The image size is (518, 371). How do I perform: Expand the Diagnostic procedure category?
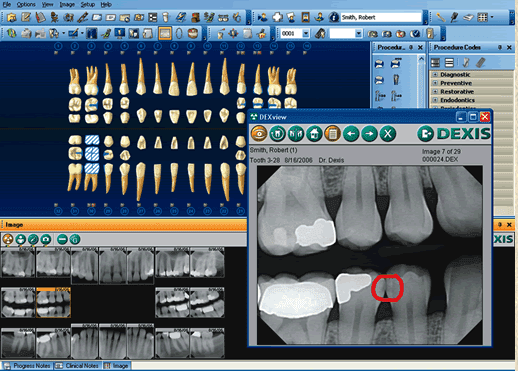click(x=435, y=74)
